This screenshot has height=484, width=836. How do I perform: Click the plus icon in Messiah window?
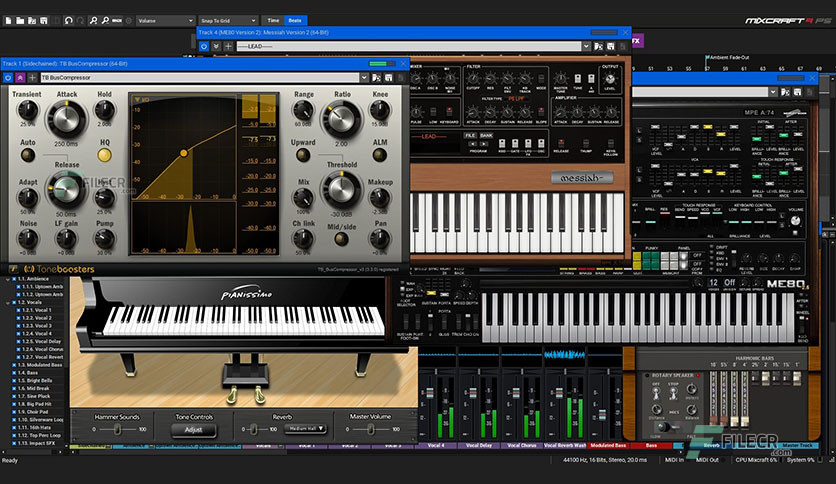click(x=228, y=46)
